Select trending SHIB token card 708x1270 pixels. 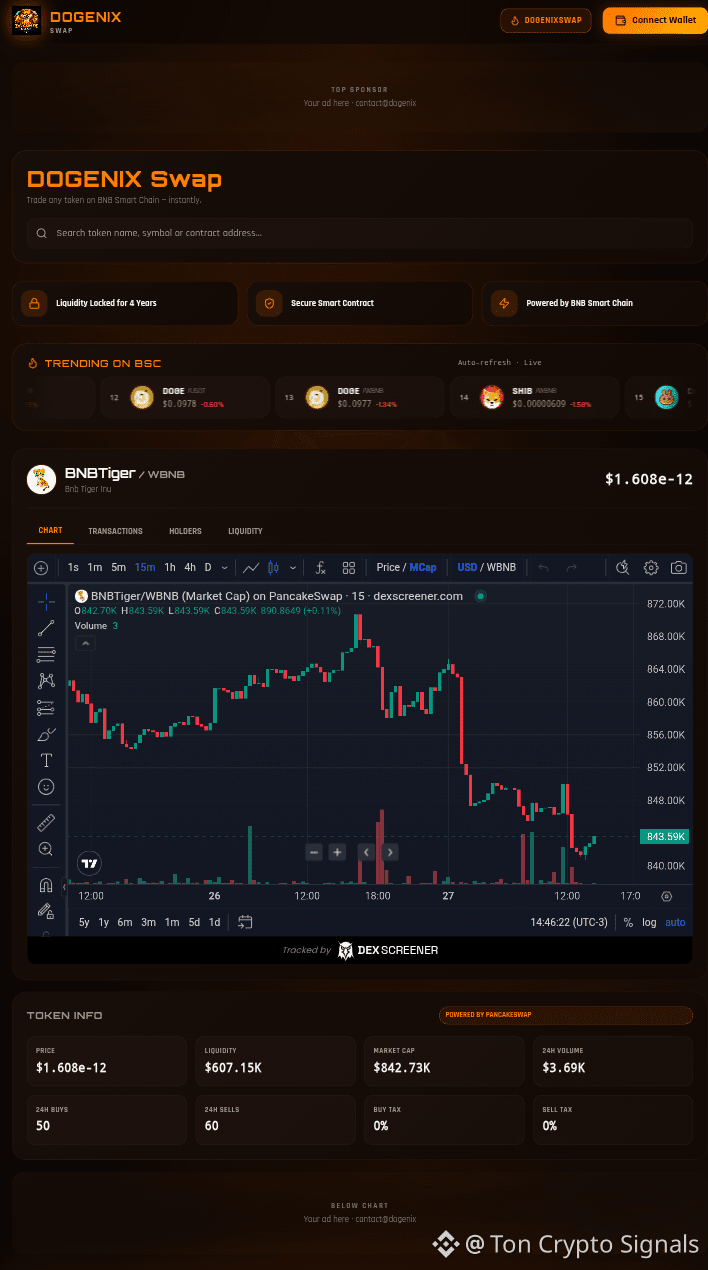[x=535, y=397]
